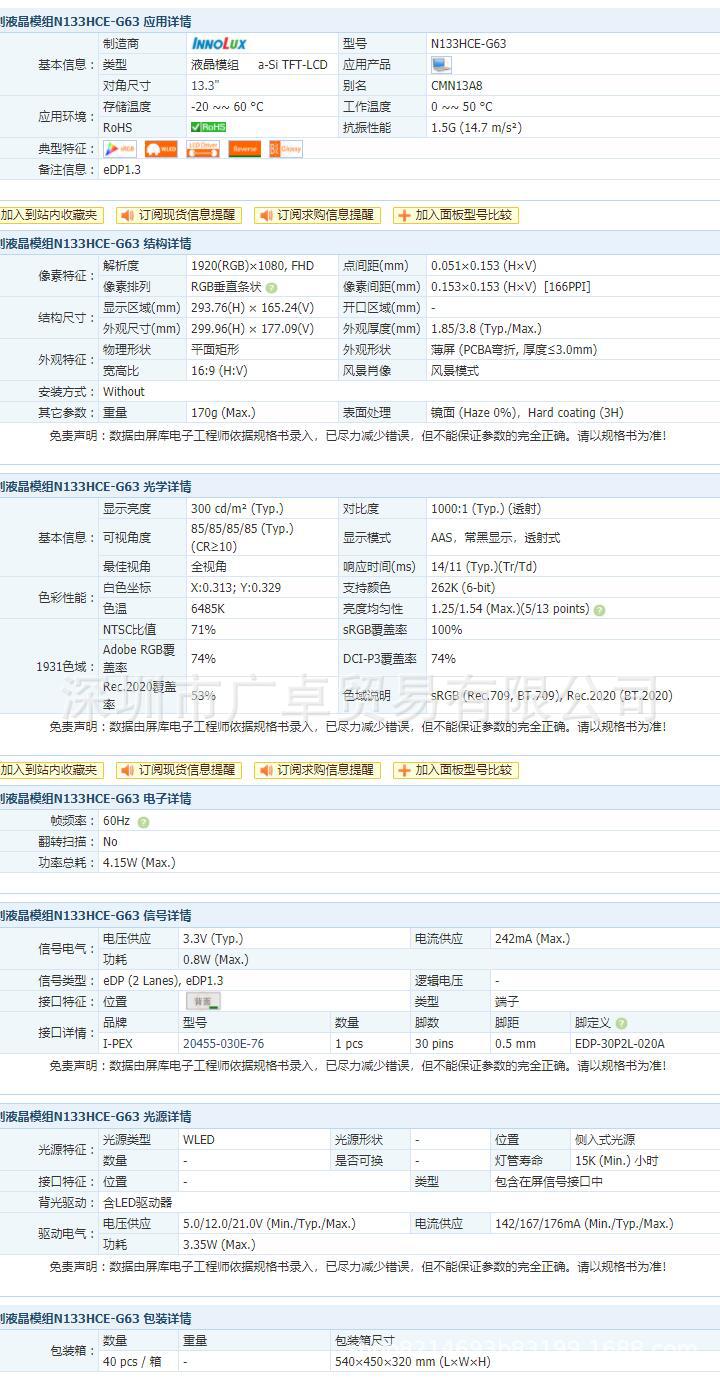Click the model number N133HCE-G63 value
The height and width of the screenshot is (1378, 720).
(x=468, y=44)
